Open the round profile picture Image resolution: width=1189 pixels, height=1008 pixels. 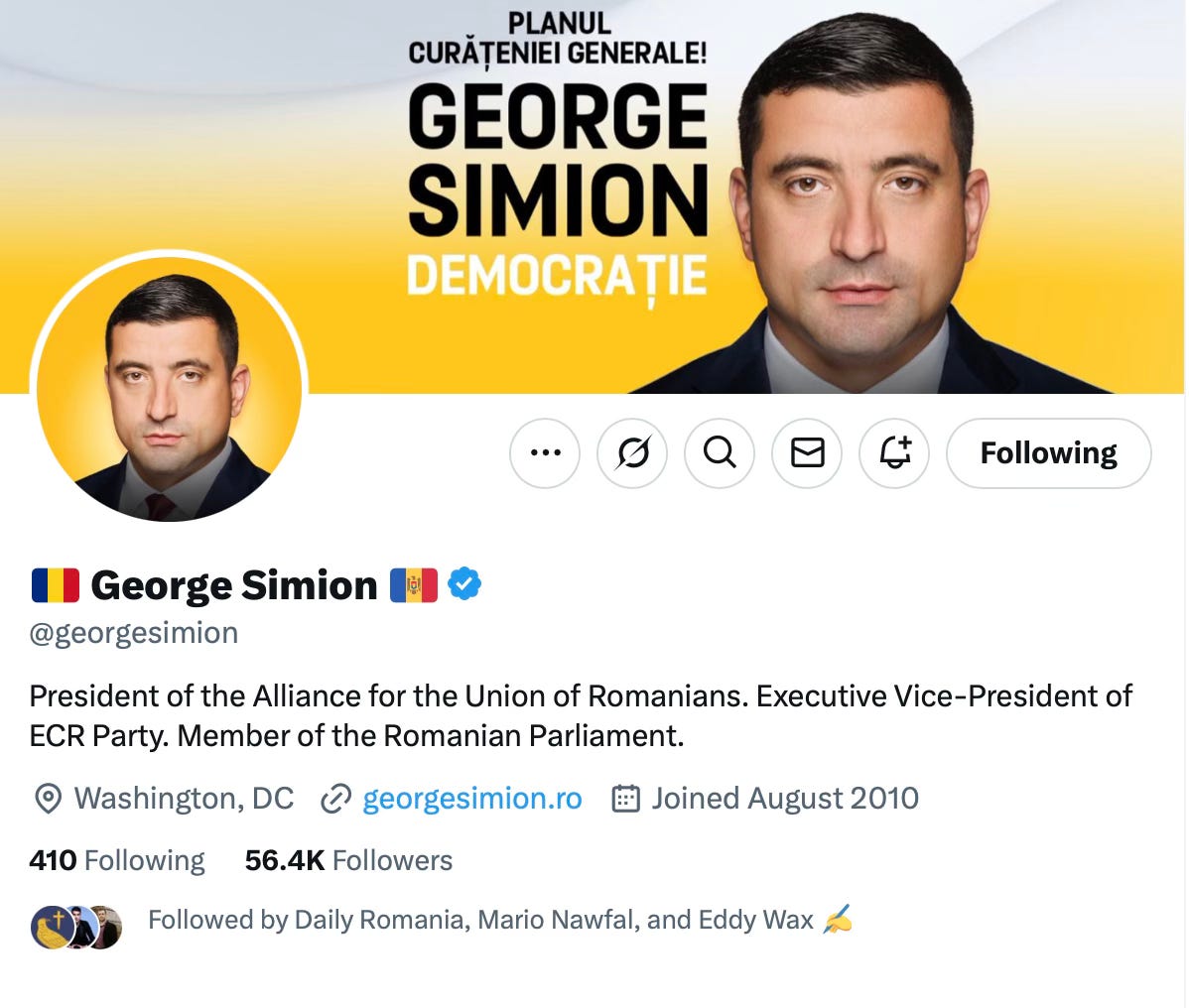[169, 390]
